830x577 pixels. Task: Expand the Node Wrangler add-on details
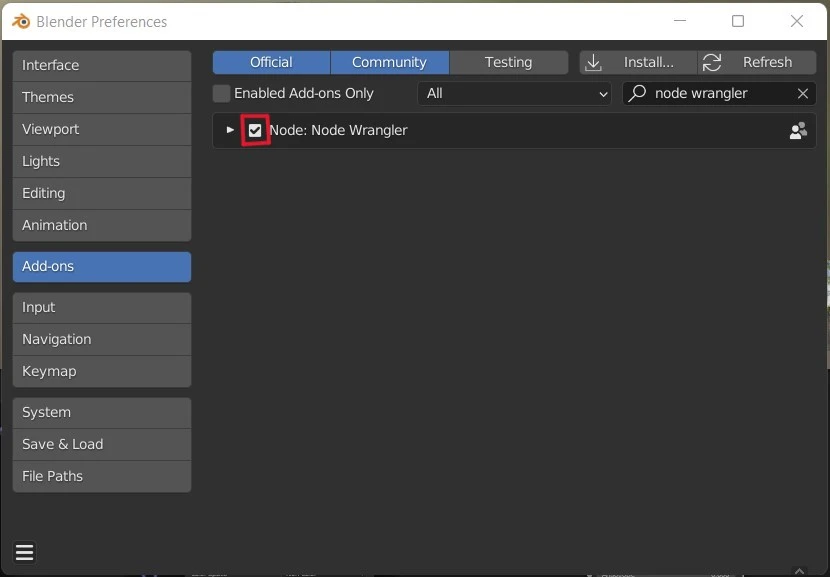230,130
